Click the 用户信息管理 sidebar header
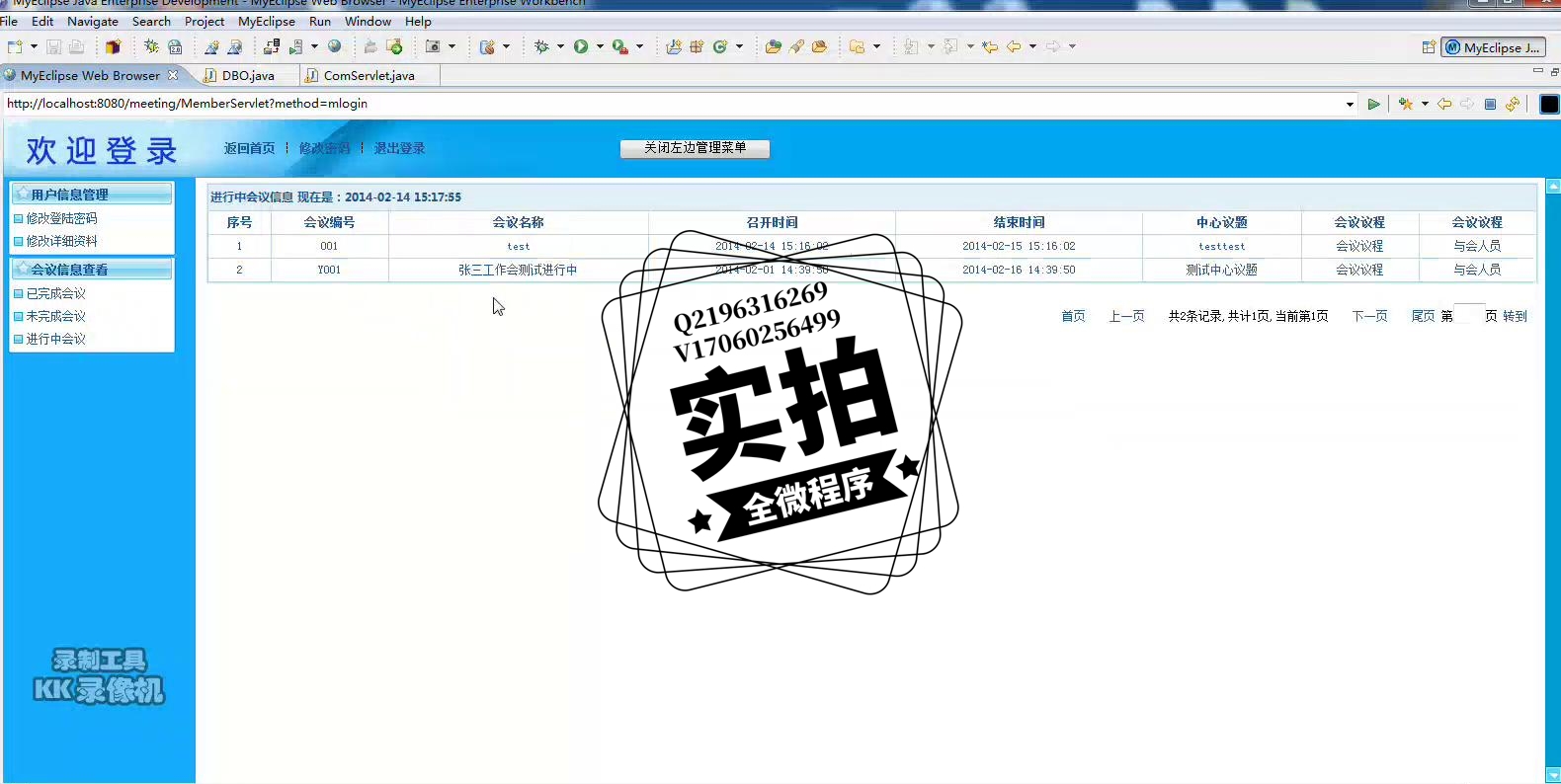The width and height of the screenshot is (1561, 784). [x=91, y=195]
